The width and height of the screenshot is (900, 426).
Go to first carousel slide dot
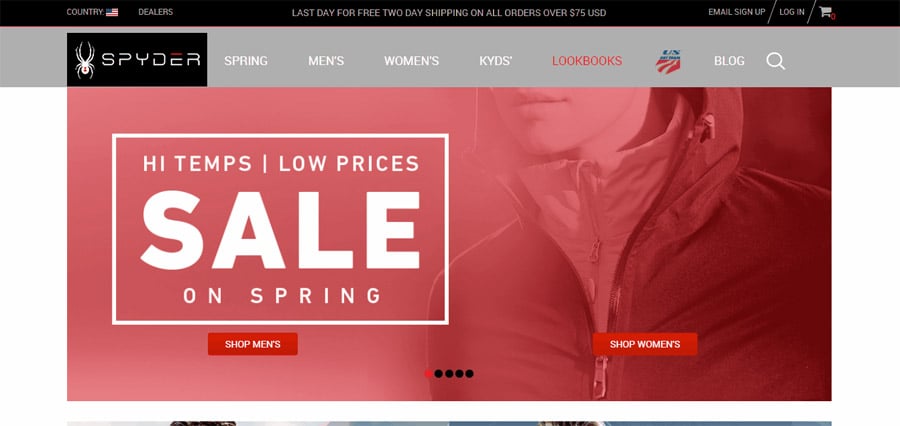point(428,374)
